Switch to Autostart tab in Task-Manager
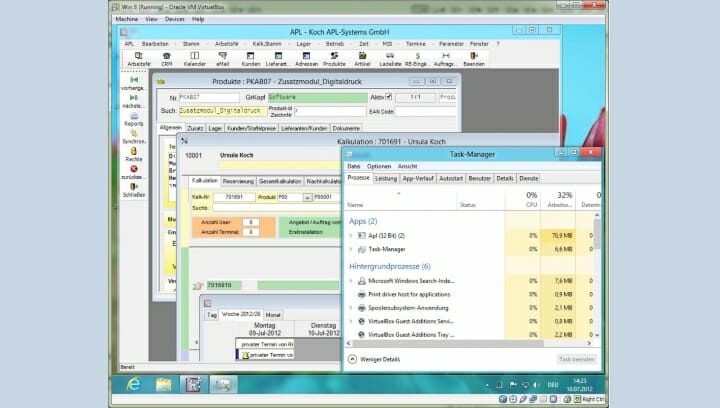 (x=450, y=178)
